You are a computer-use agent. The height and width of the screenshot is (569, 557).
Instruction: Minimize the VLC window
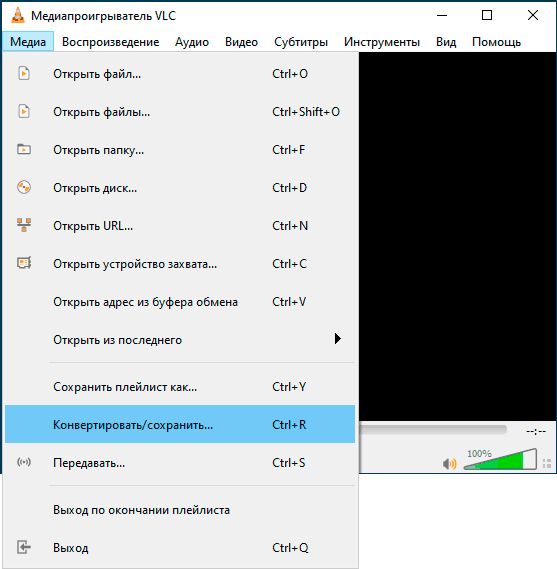tap(442, 15)
